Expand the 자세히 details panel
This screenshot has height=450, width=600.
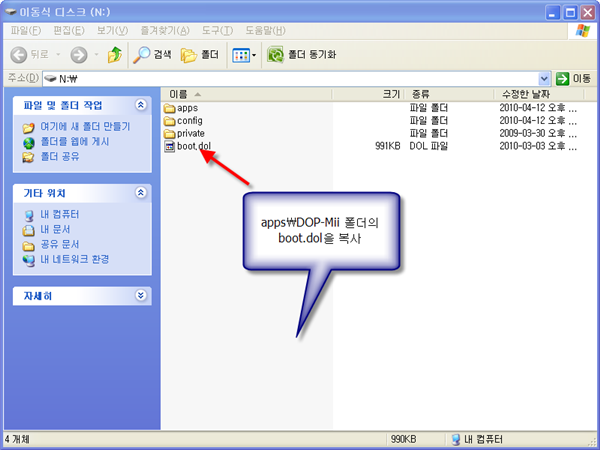[141, 295]
